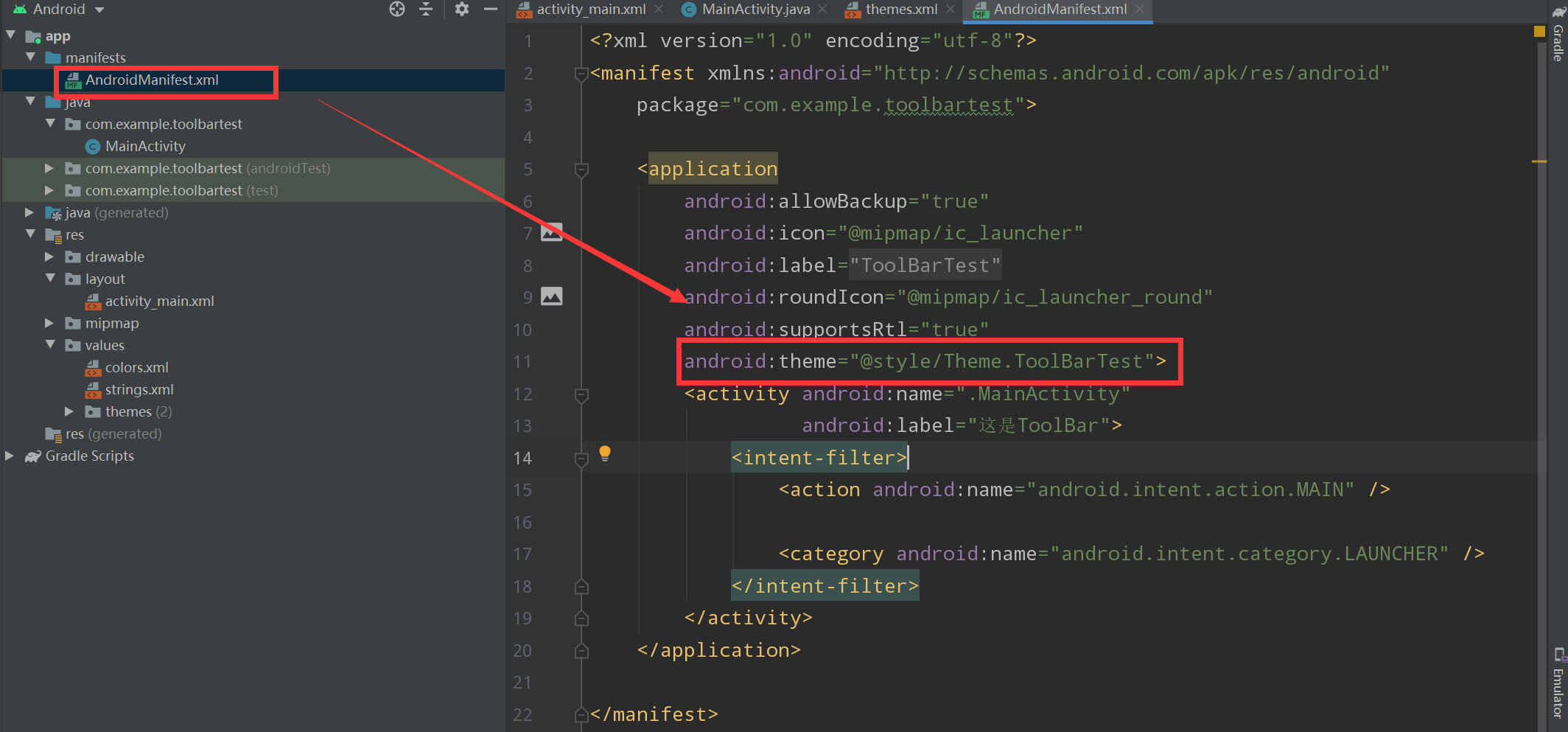Image resolution: width=1568 pixels, height=732 pixels.
Task: Open the Android project view dropdown
Action: tap(98, 10)
